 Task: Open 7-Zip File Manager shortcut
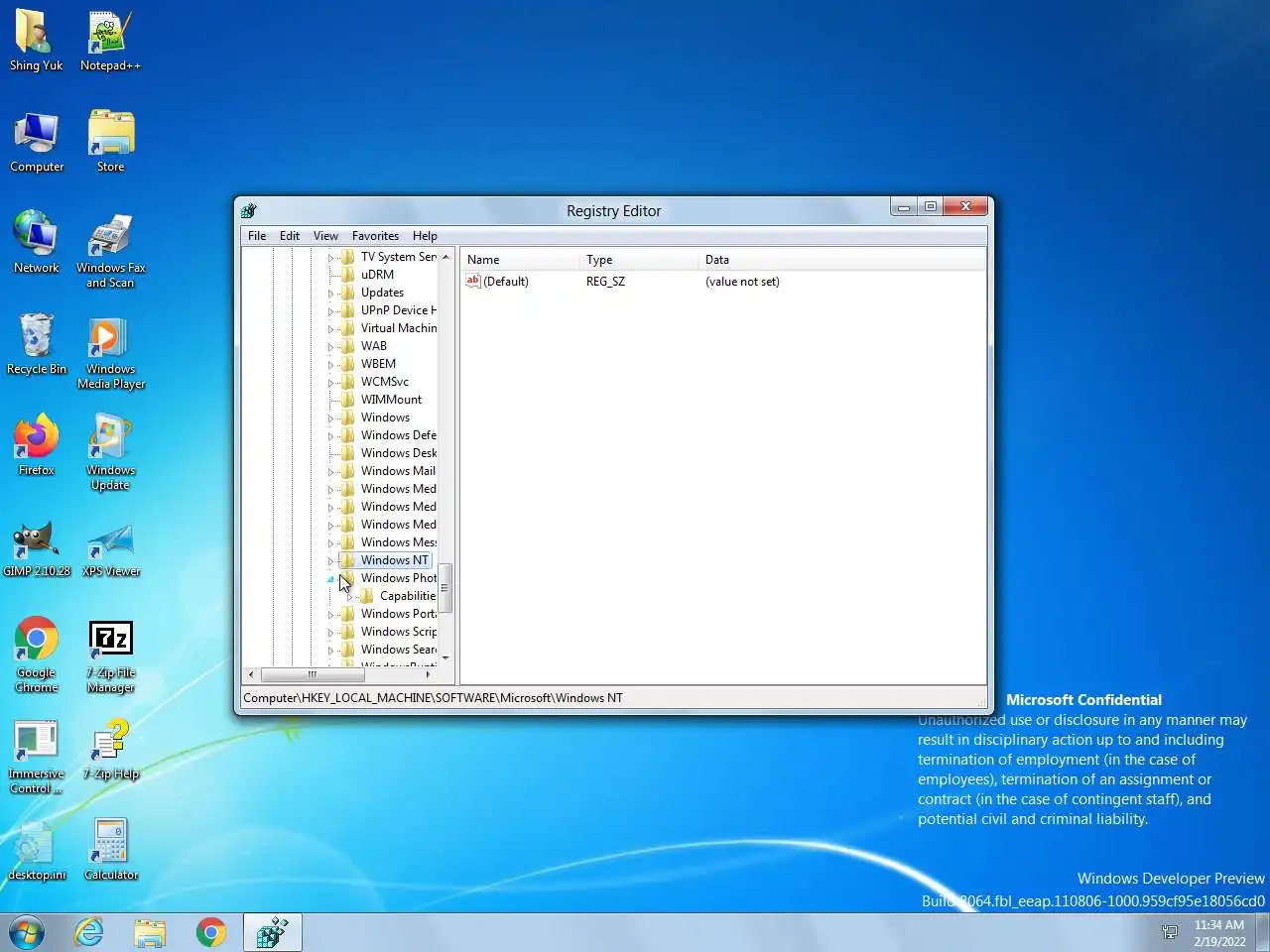[x=110, y=654]
